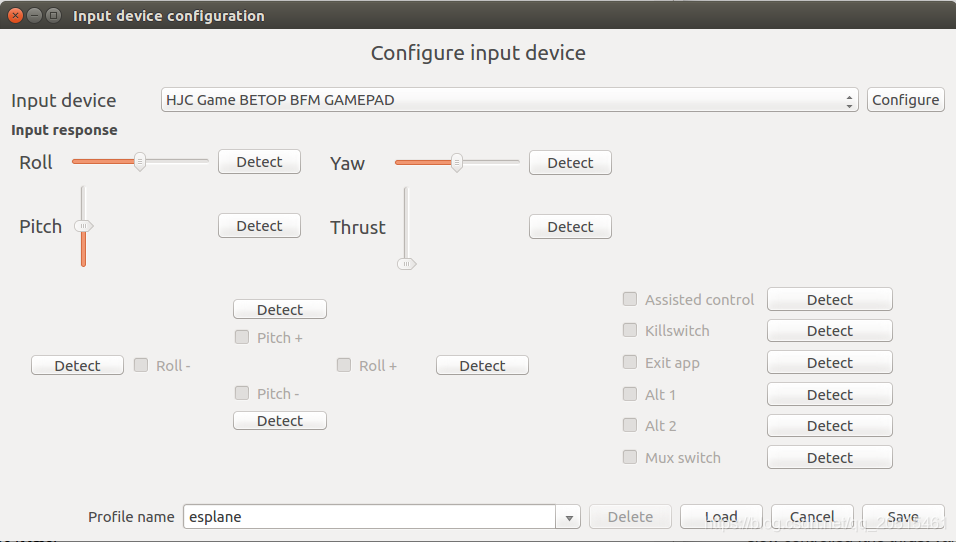Click the Pitch slider handle
The width and height of the screenshot is (956, 542).
pos(84,226)
